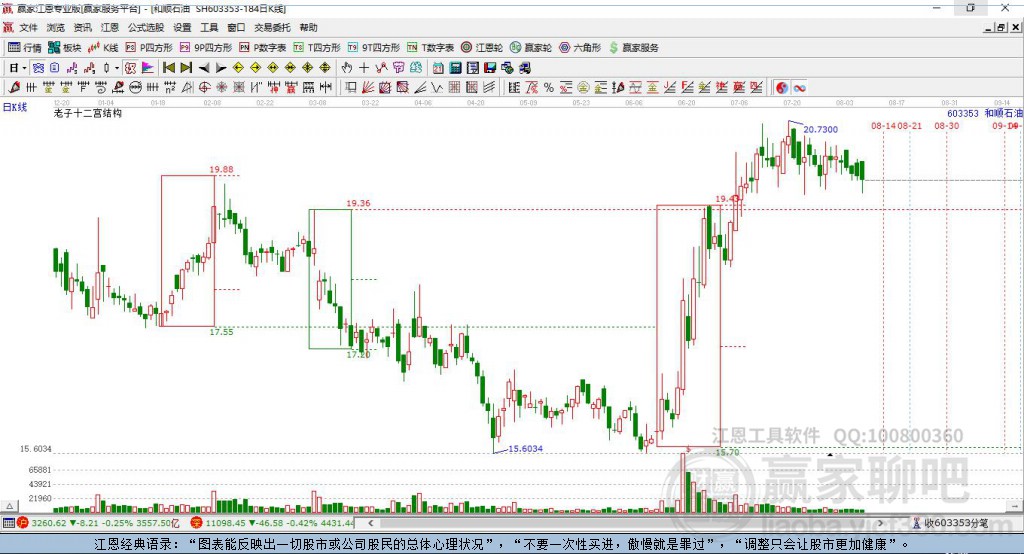Select the rectangle box drawing tool
The image size is (1024, 554).
[x=350, y=88]
